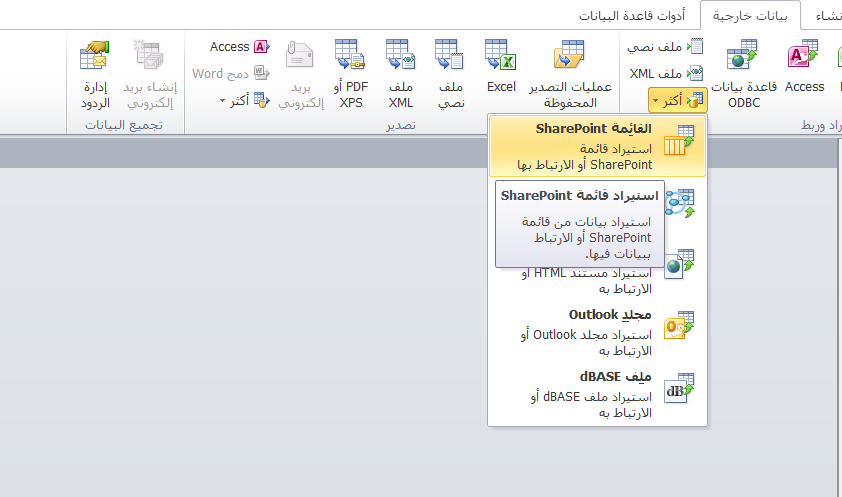Screen dimensions: 842x497
Task: Export to Excel spreadsheet
Action: [500, 67]
